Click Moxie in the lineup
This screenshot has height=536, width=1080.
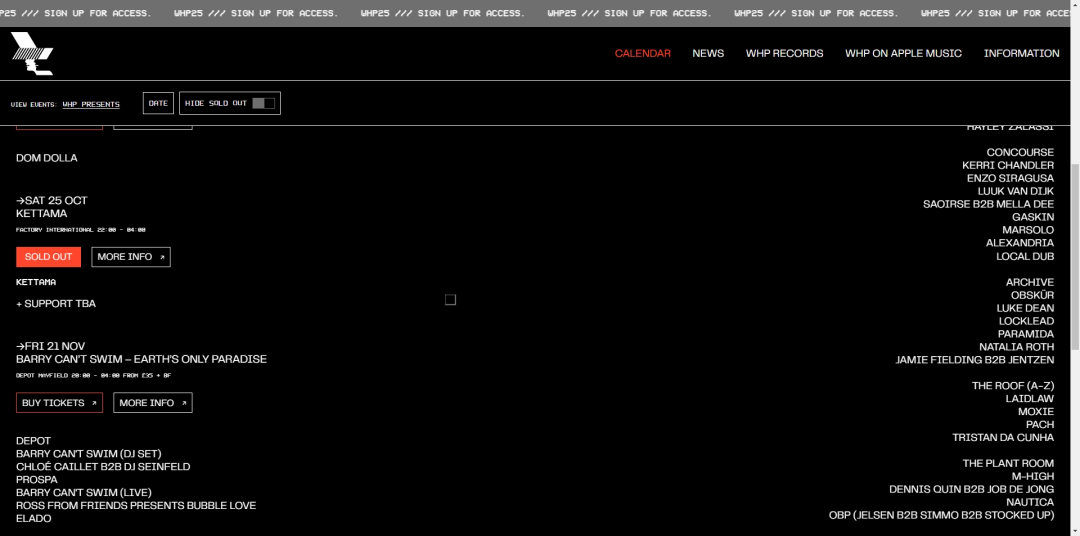pyautogui.click(x=1036, y=412)
